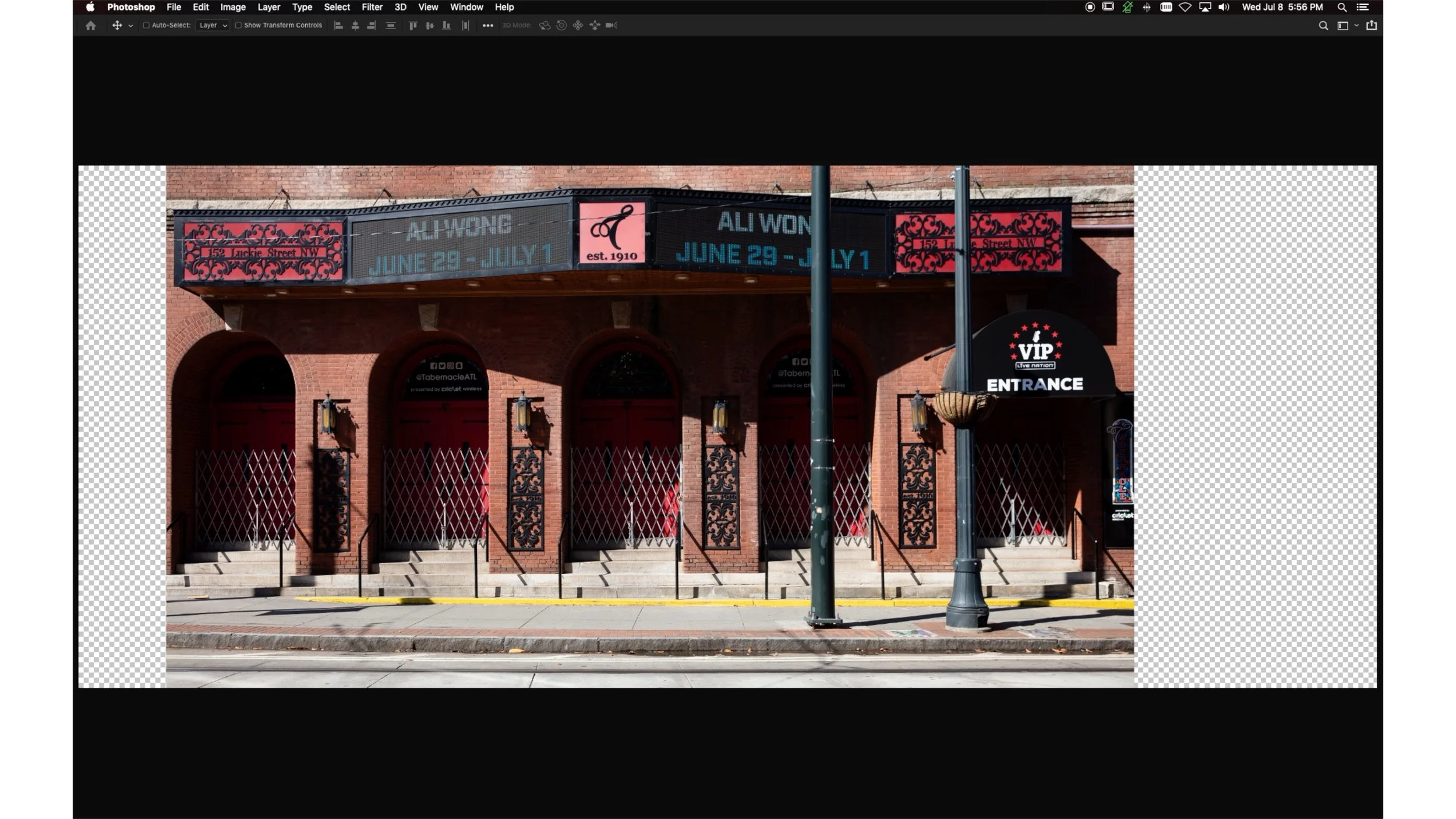Click the Share document icon
Screen dimensions: 1456x819
coord(1372,26)
